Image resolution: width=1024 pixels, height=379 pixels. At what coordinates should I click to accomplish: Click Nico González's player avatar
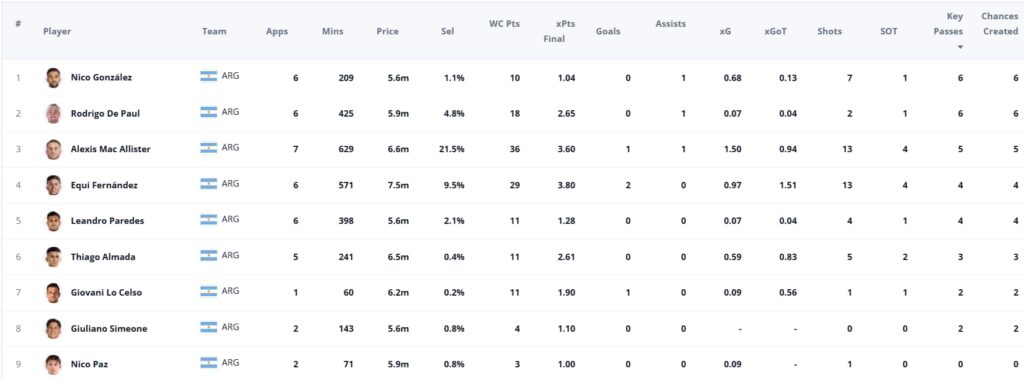[x=53, y=78]
